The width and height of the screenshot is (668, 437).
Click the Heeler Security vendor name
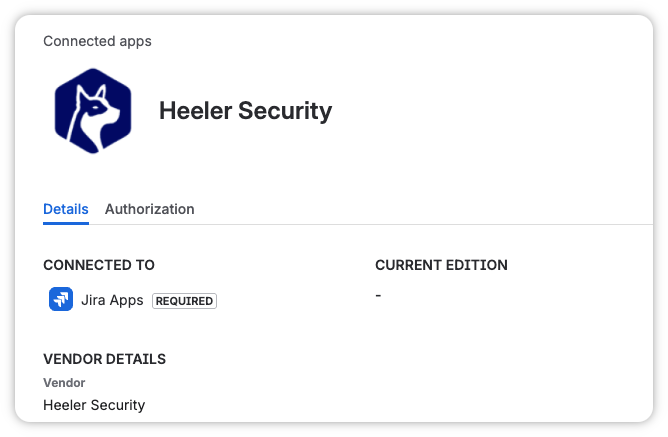(x=94, y=405)
